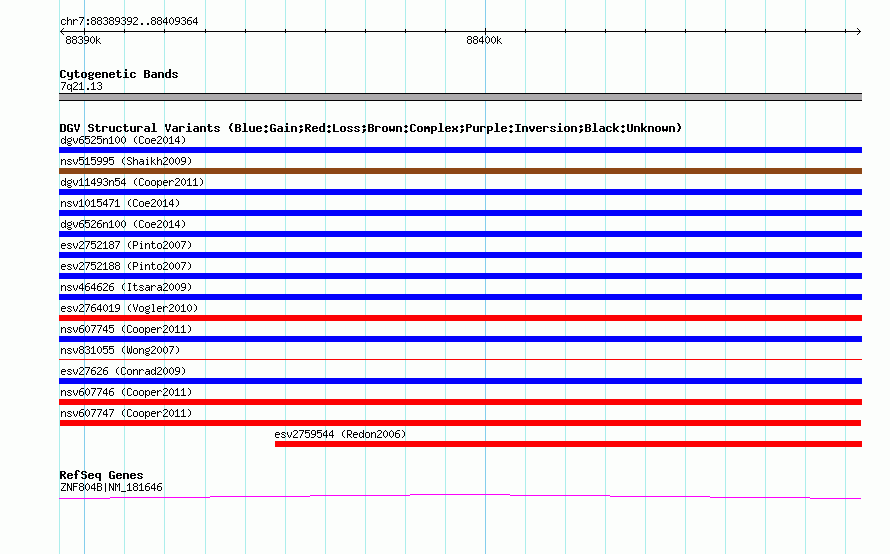Screen dimensions: 890x554
Task: Open the esv27626 (Conrad2009) variant label
Action: pos(123,371)
